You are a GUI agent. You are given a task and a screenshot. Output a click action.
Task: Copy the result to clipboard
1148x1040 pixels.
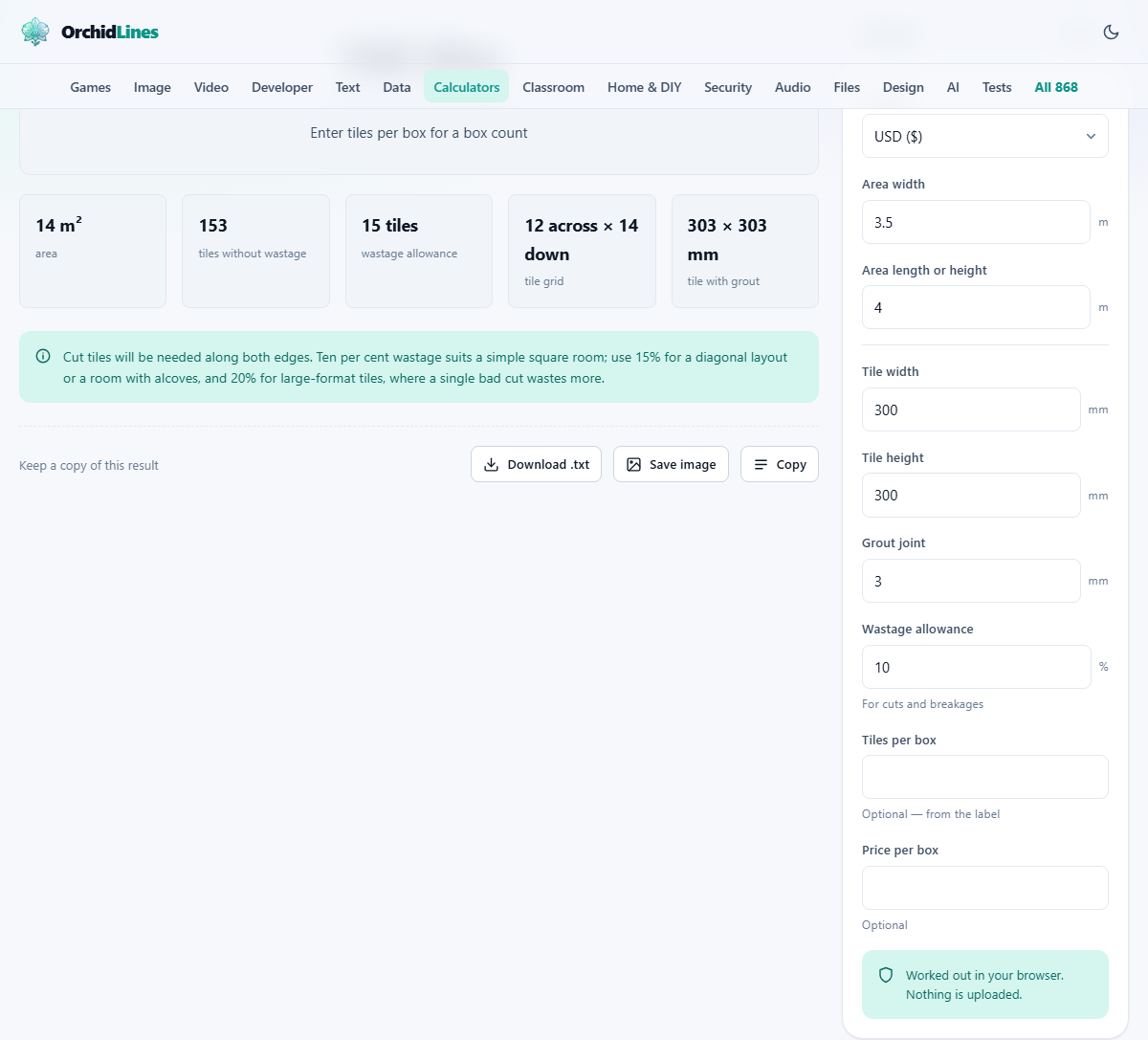[x=780, y=464]
